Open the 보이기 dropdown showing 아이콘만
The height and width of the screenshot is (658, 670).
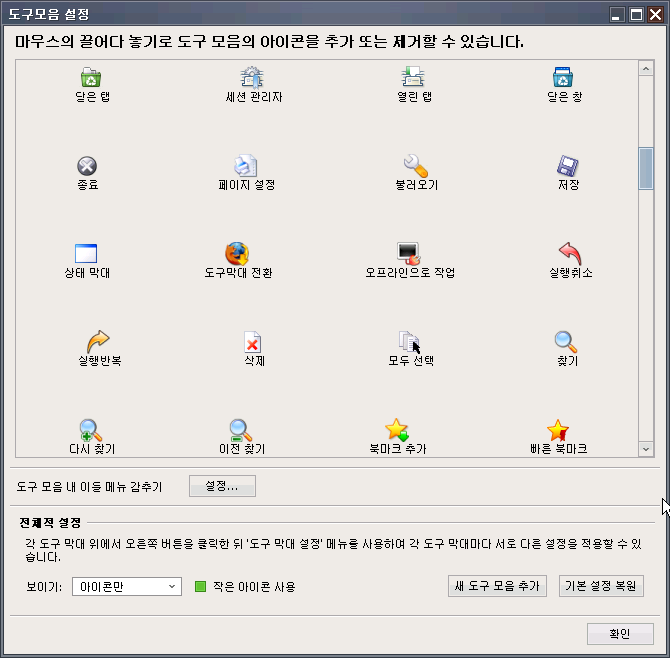(x=127, y=586)
